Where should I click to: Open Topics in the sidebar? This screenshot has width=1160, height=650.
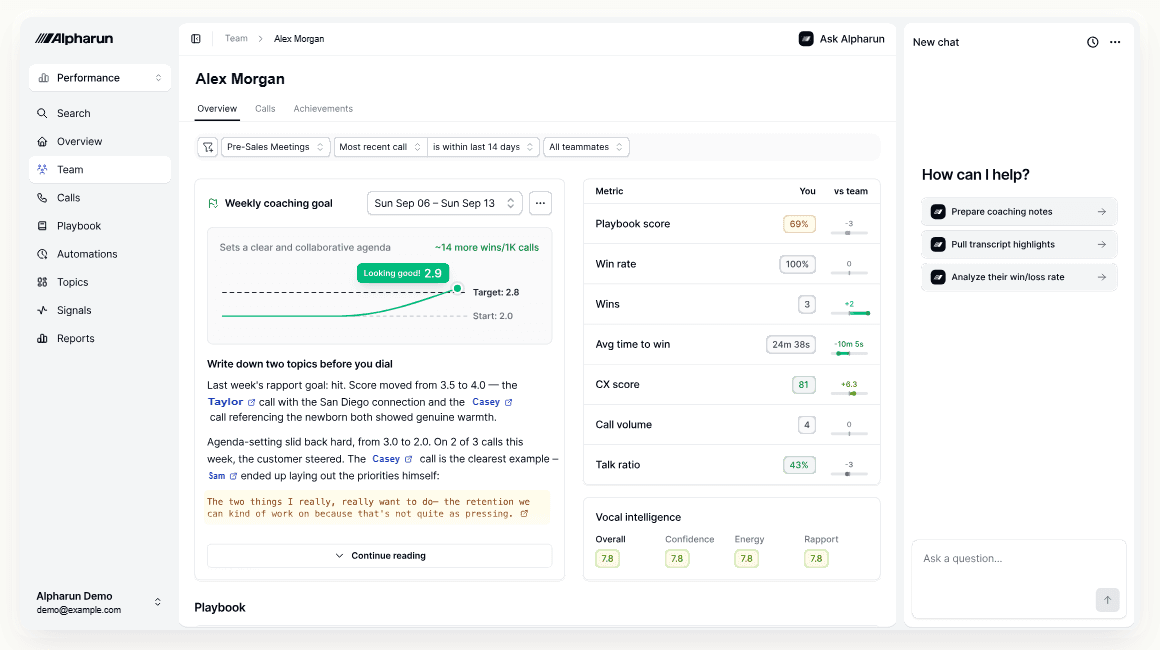(x=100, y=282)
